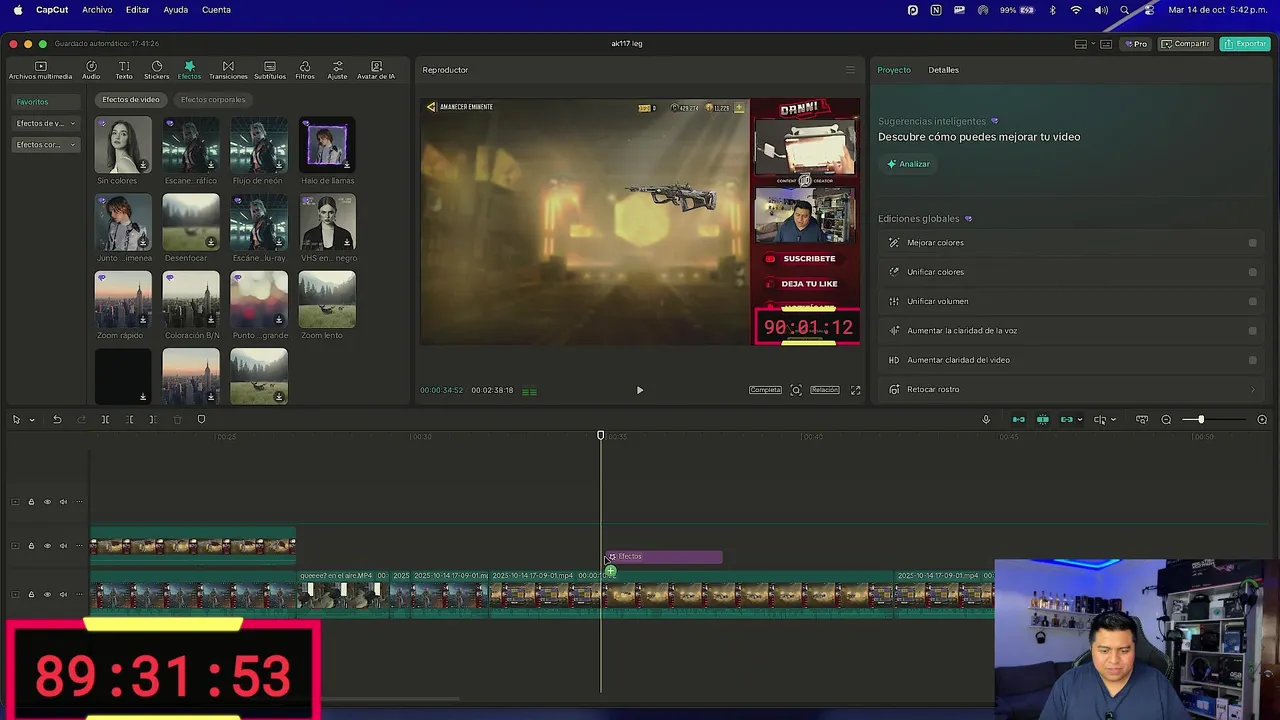The image size is (1280, 720).
Task: Open layout switcher dropdown in title bar
Action: 1093,44
